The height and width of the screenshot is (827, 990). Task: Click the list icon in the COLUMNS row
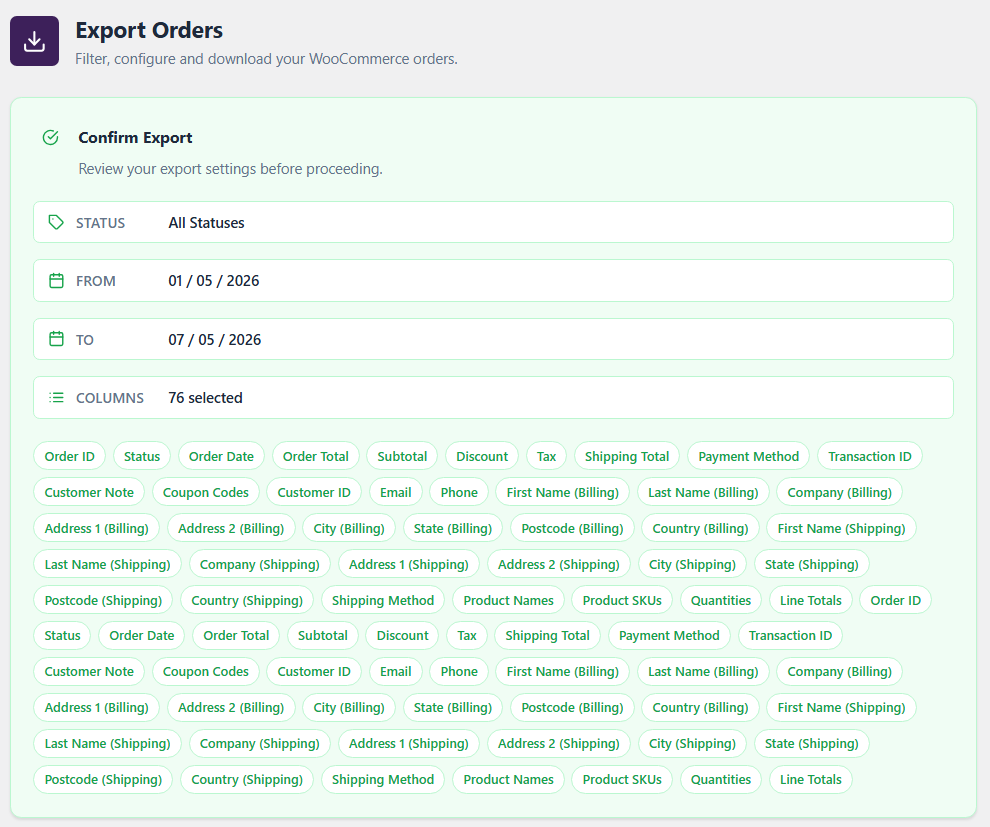[56, 398]
